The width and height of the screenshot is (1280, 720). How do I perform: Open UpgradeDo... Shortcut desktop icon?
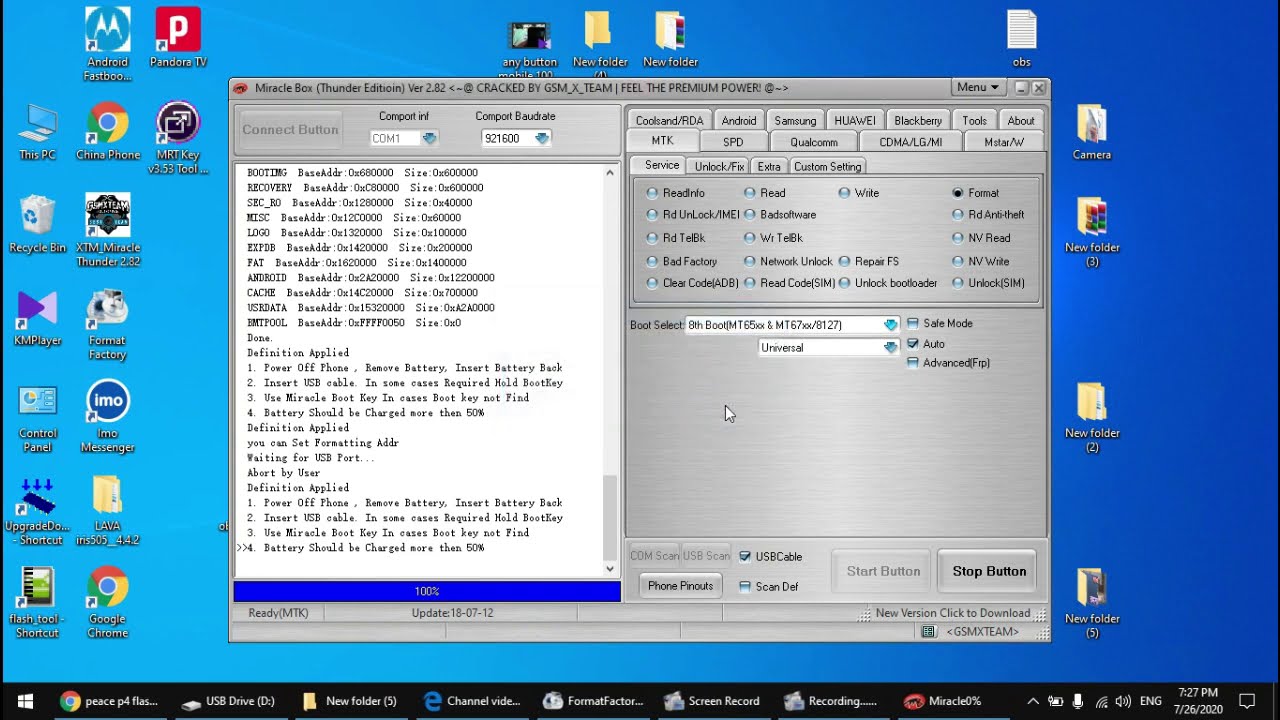click(37, 510)
